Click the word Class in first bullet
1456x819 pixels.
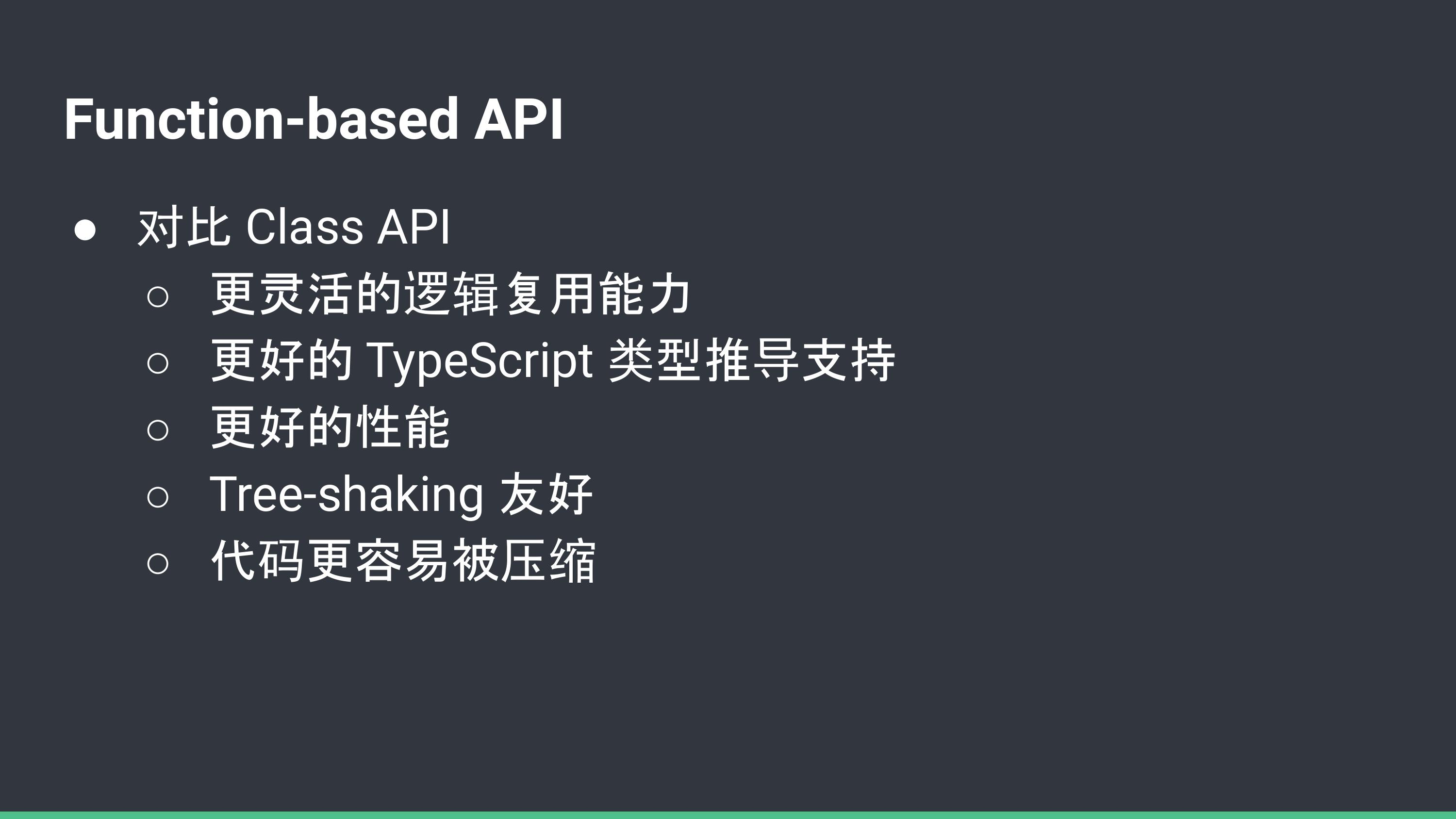coord(305,227)
